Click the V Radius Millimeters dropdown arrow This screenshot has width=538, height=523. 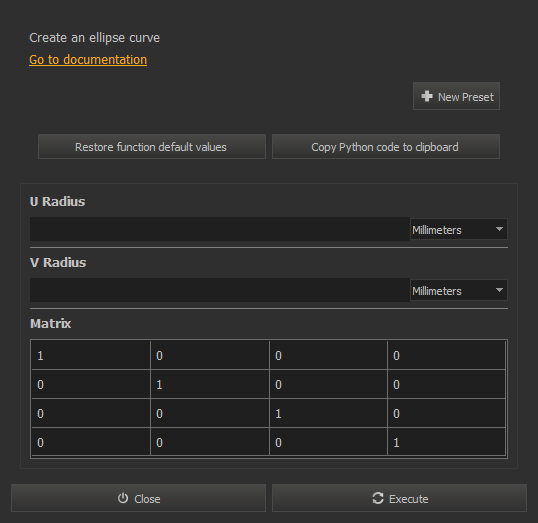pyautogui.click(x=499, y=290)
